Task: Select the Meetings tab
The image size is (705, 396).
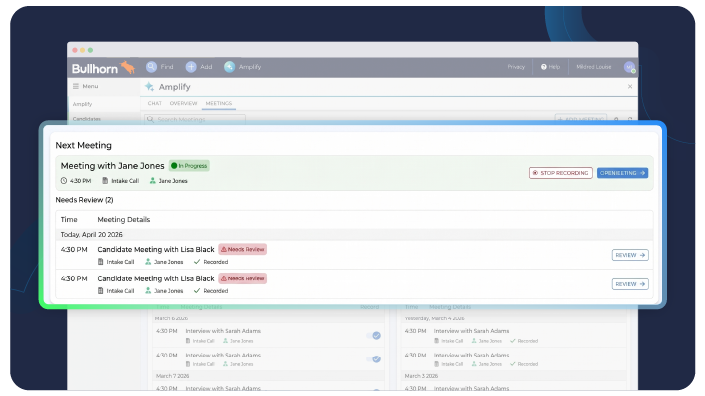Action: pos(219,103)
